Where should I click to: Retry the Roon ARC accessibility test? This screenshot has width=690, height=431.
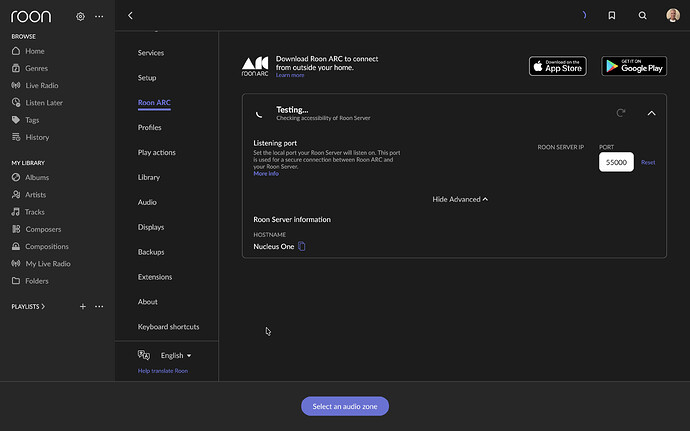(621, 113)
